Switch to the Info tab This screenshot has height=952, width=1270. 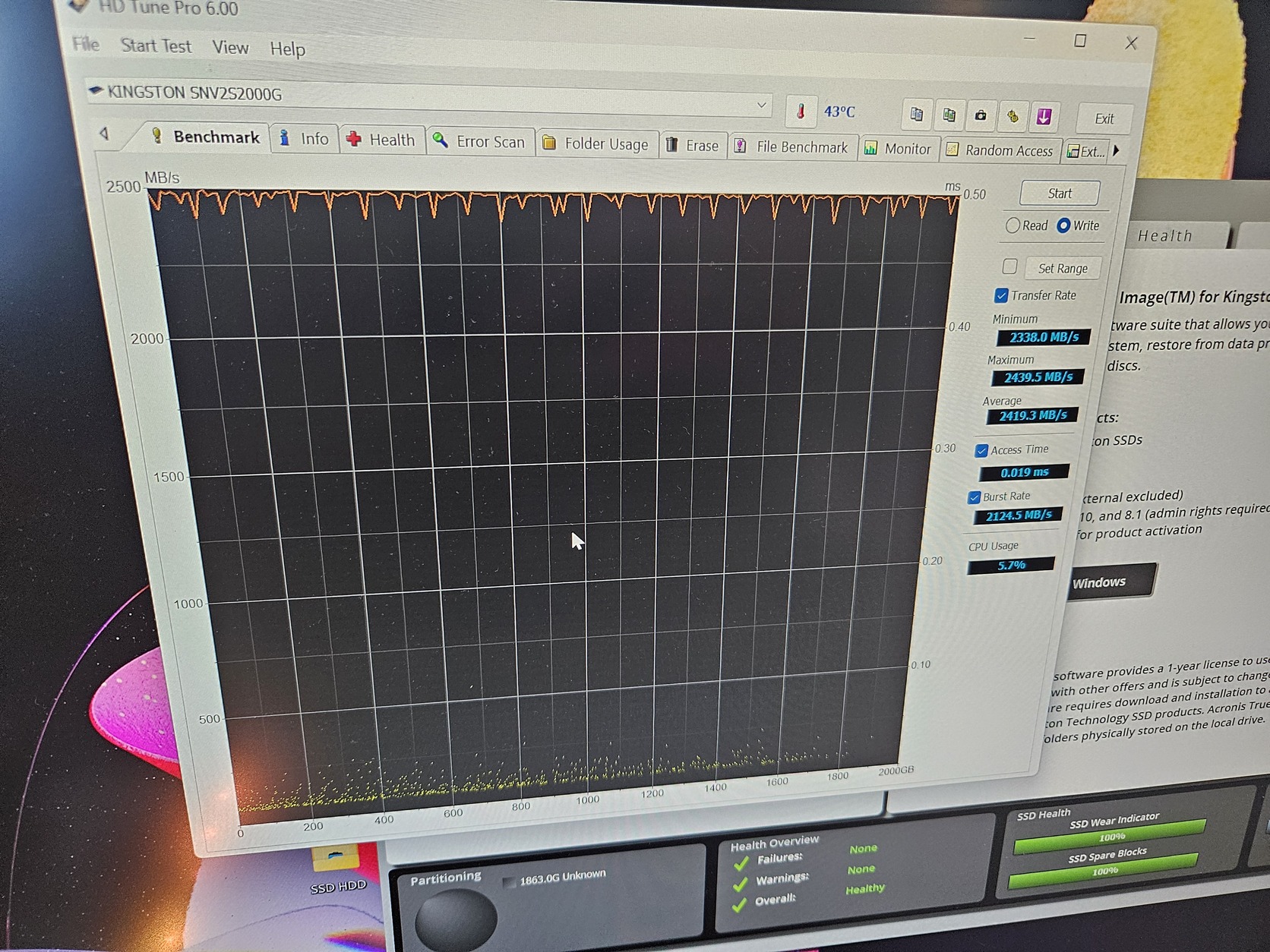(304, 139)
